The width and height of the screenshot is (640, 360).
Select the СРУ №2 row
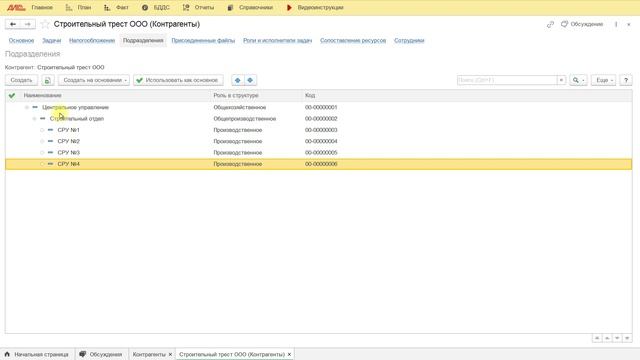[318, 141]
